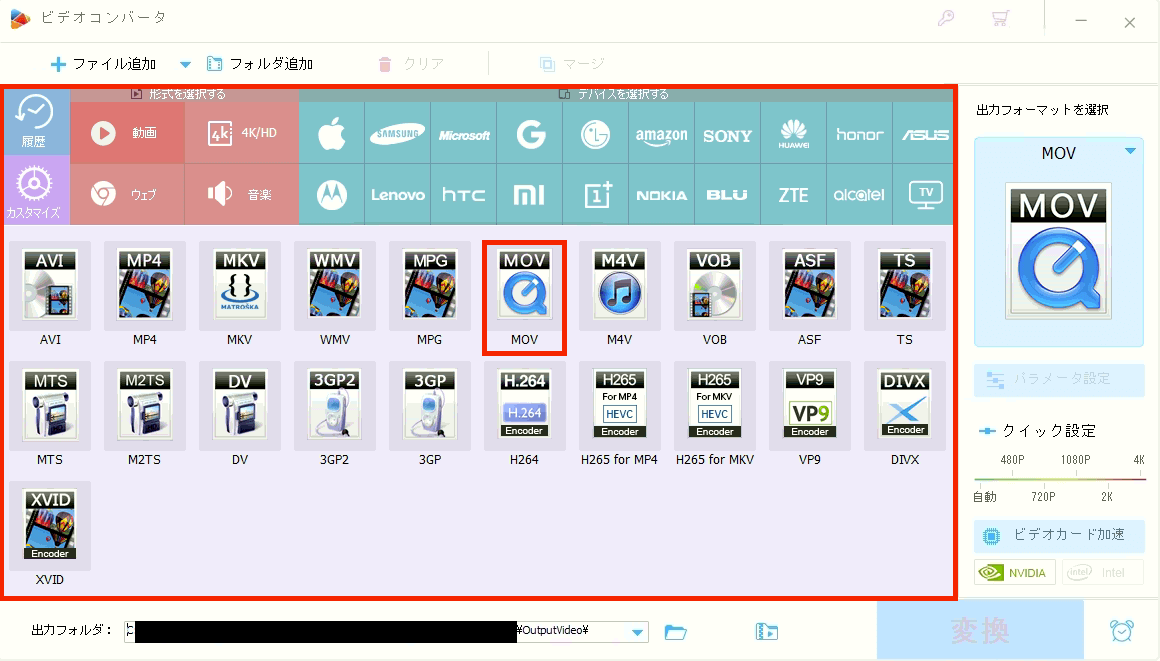Select the DIVX encoder format

[905, 406]
